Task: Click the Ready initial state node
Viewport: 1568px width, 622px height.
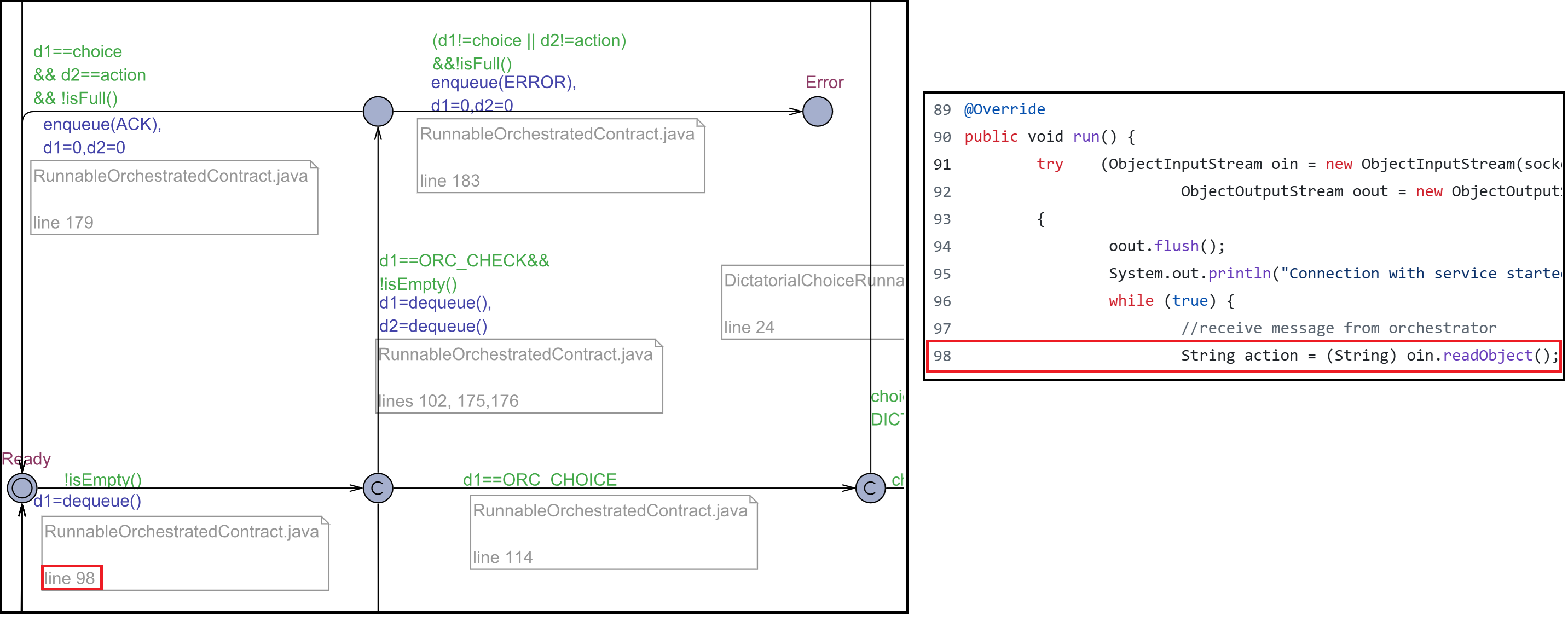Action: tap(22, 488)
